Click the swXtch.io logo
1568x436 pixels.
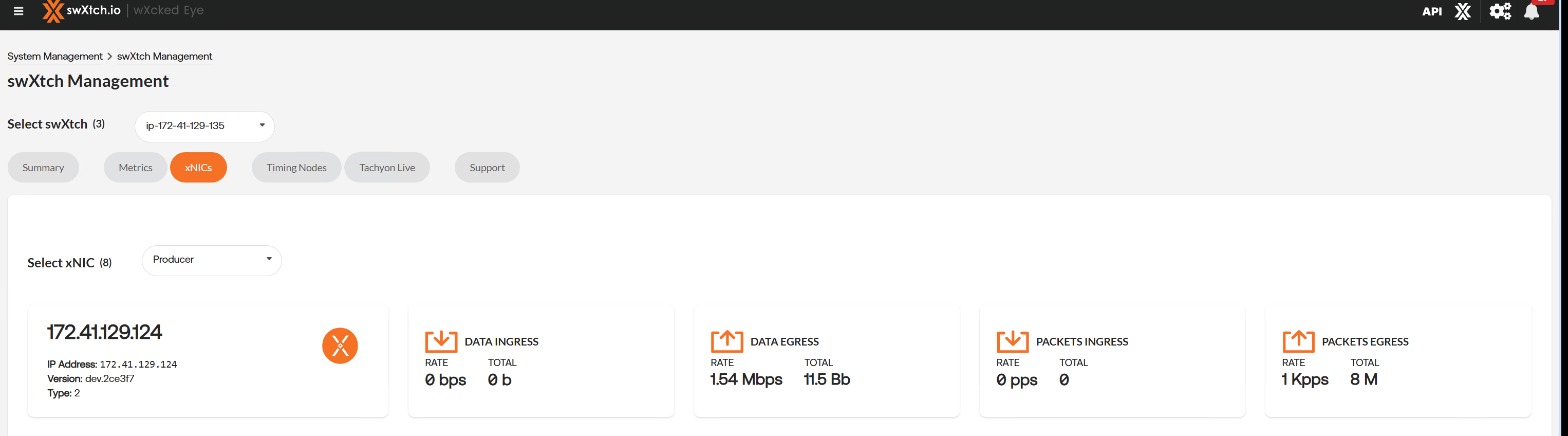pyautogui.click(x=82, y=10)
